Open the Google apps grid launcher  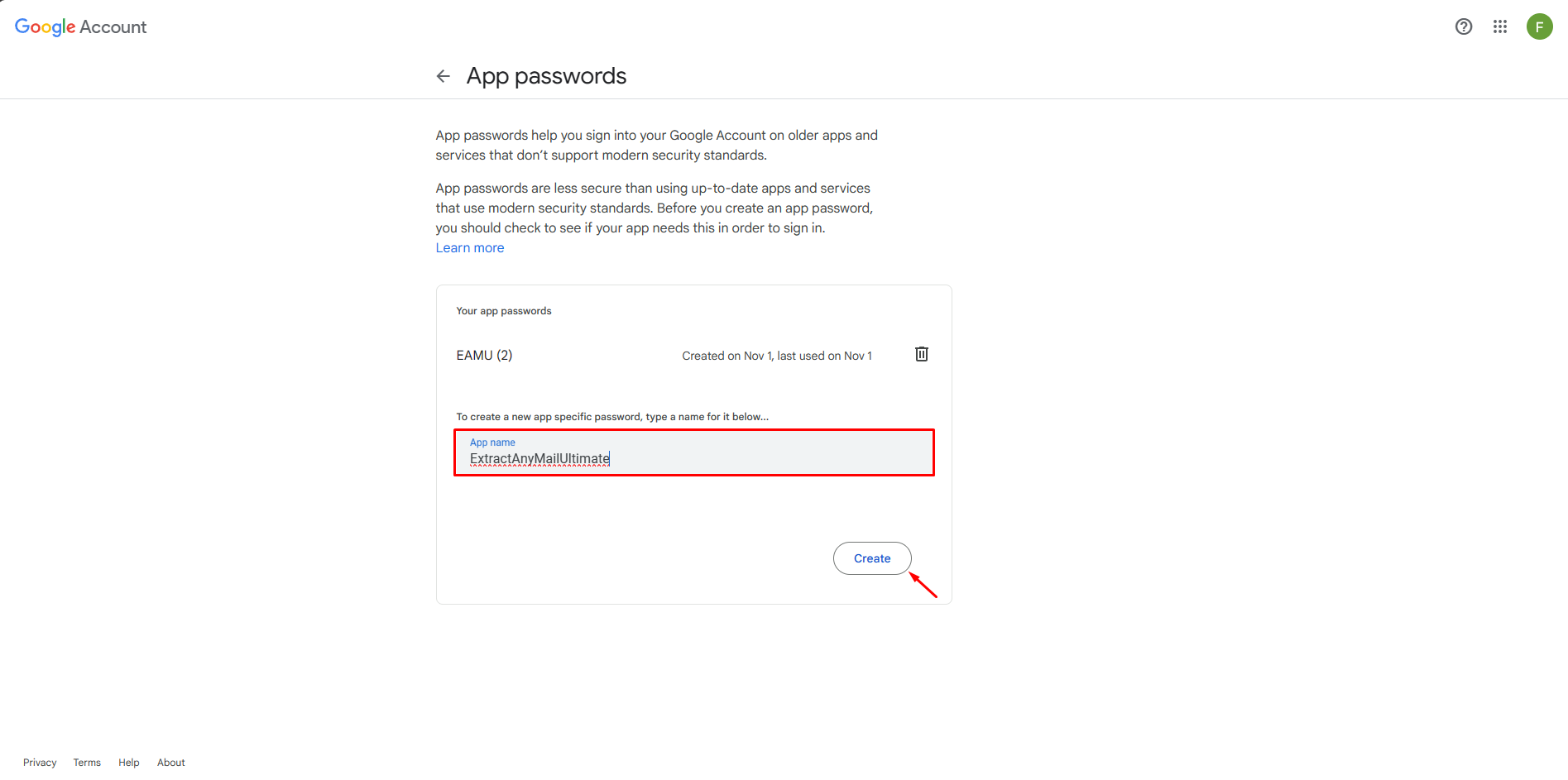click(1500, 26)
